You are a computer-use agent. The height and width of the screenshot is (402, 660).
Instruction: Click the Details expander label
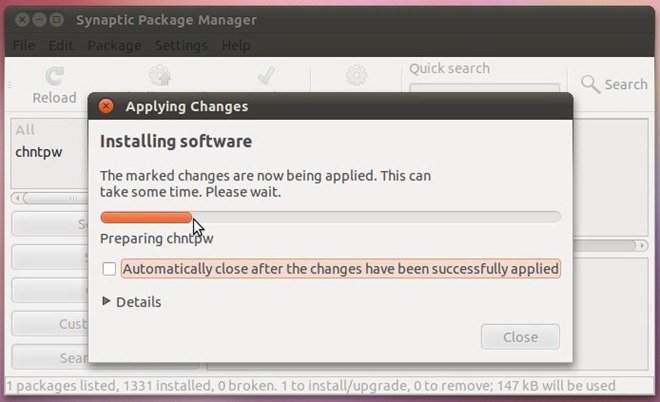pyautogui.click(x=138, y=302)
